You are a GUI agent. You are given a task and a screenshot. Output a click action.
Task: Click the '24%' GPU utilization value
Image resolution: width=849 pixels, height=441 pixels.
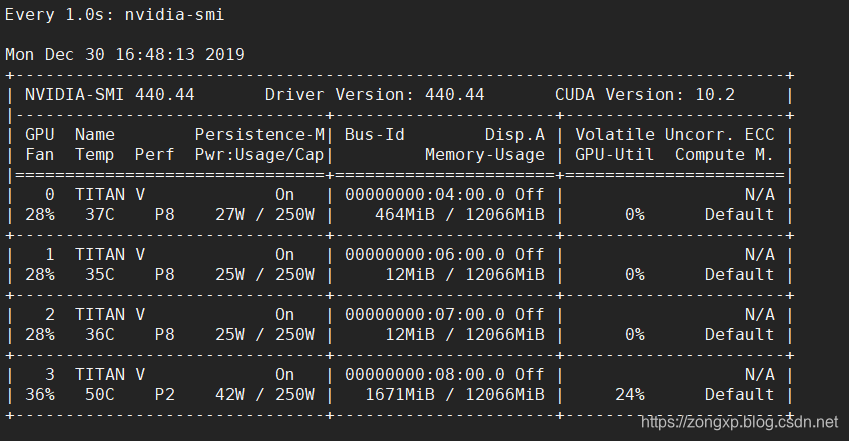click(630, 395)
